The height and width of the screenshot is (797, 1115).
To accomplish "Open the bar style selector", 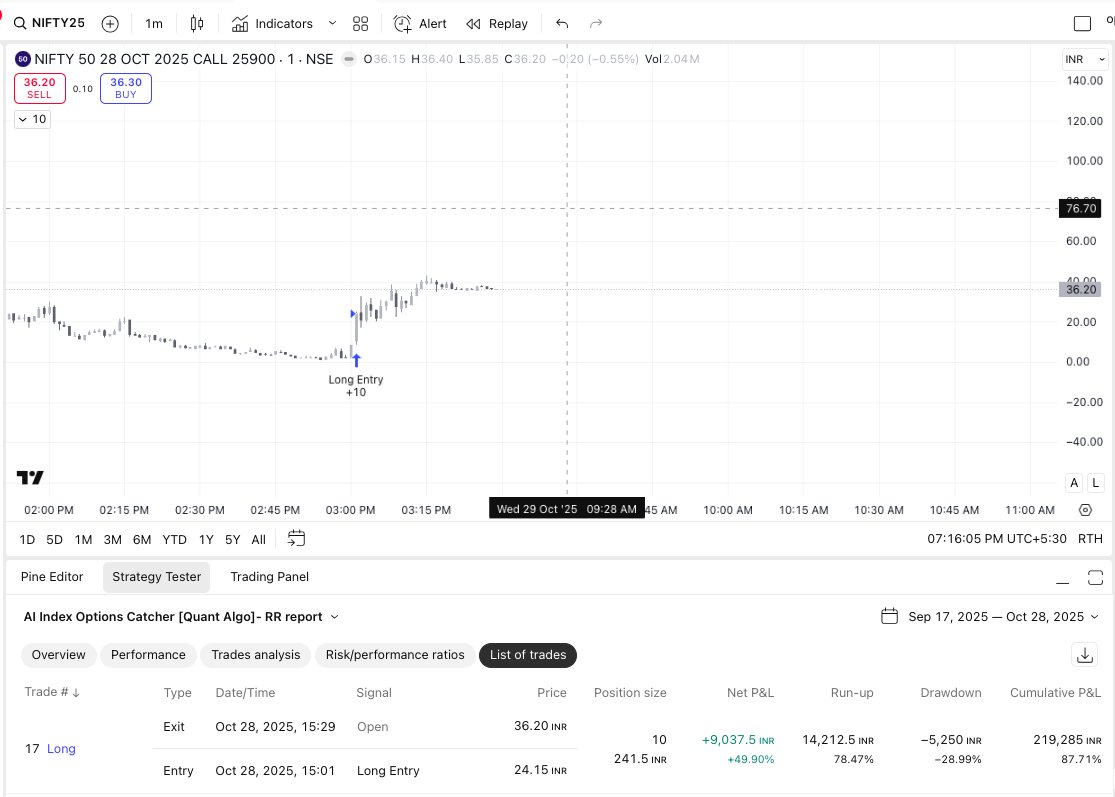I will [197, 22].
